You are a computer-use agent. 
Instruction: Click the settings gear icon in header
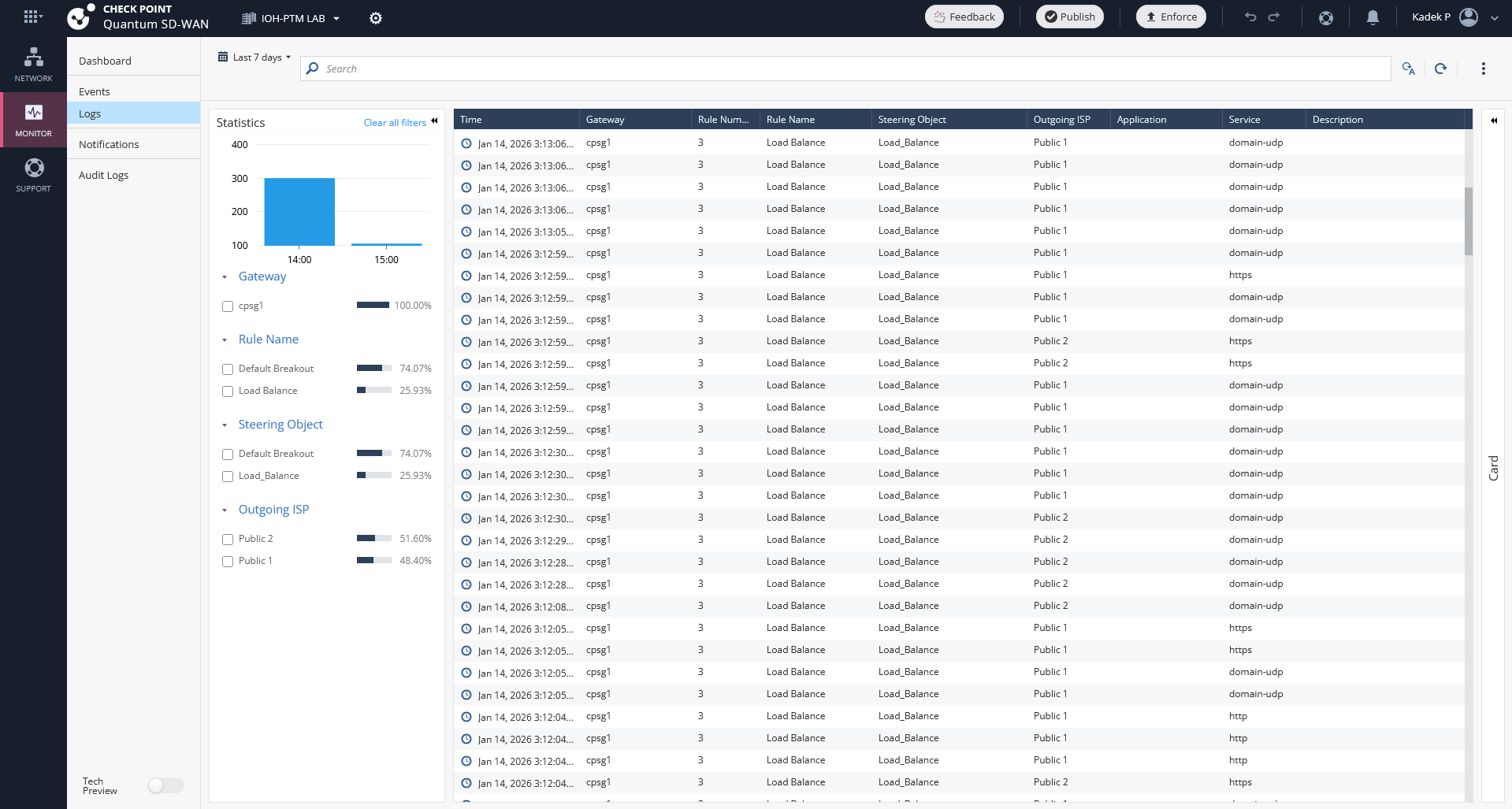376,18
